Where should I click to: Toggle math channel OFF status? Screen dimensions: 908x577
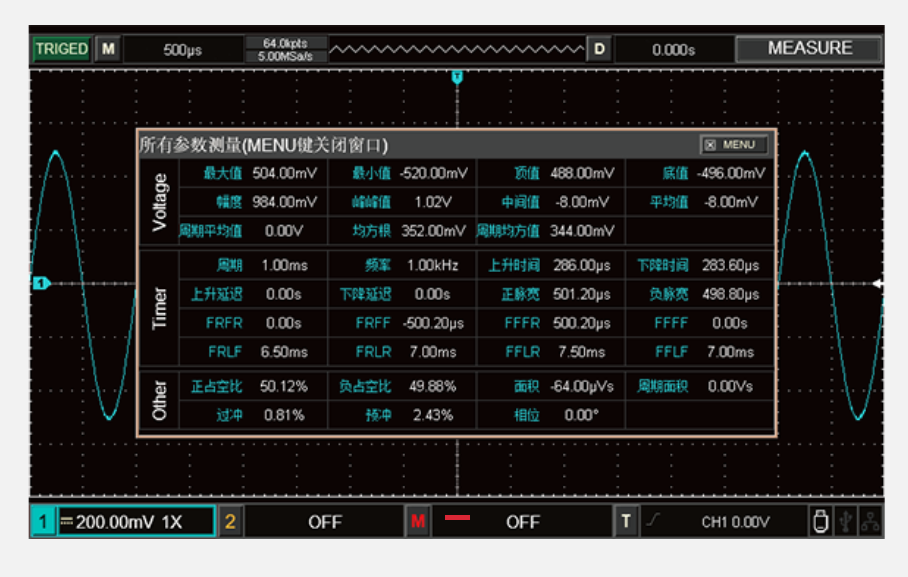pyautogui.click(x=522, y=522)
